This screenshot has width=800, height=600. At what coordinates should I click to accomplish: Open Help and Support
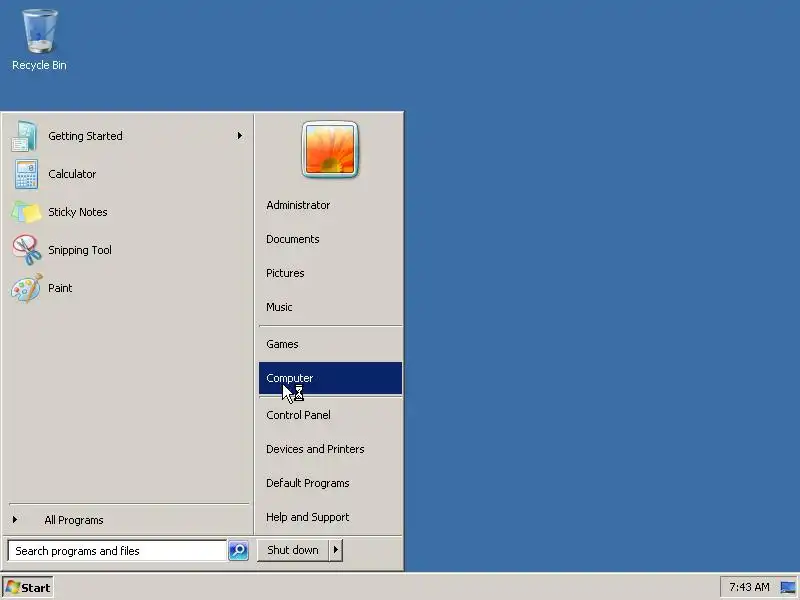pyautogui.click(x=330, y=517)
